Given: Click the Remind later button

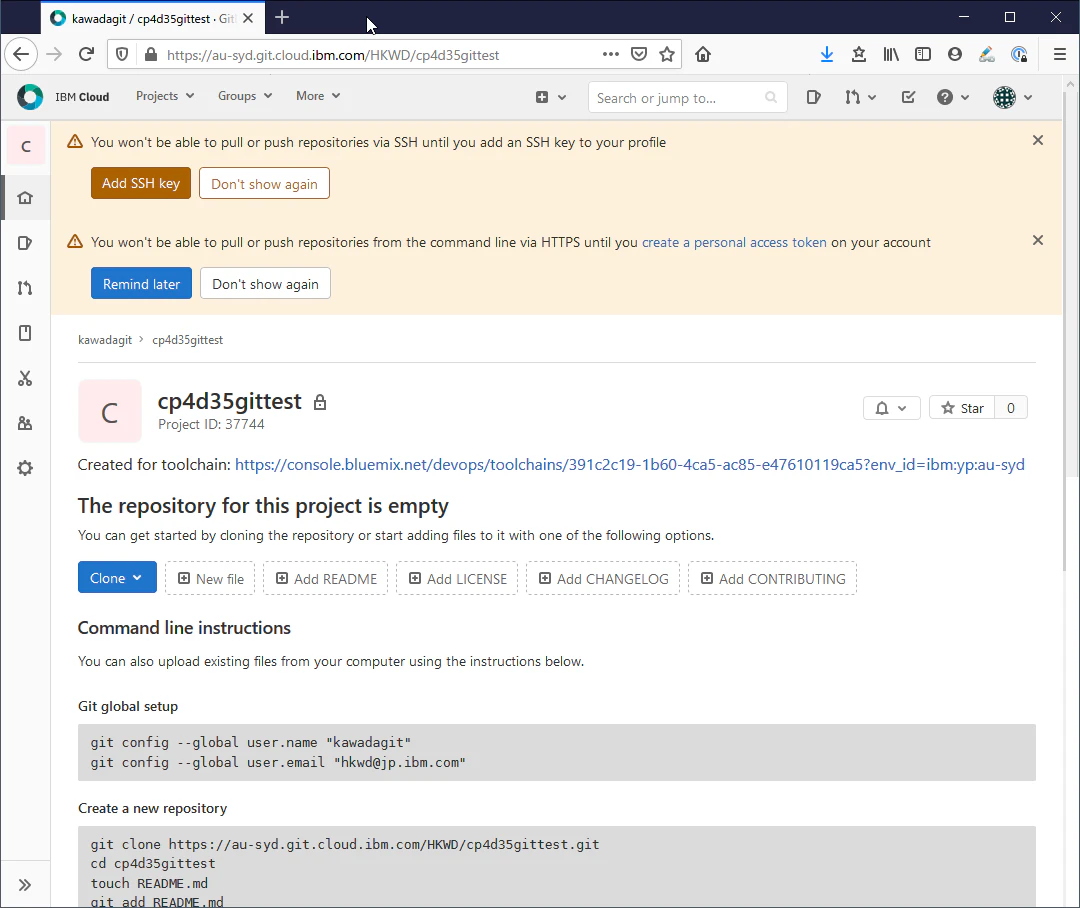Looking at the screenshot, I should point(141,283).
